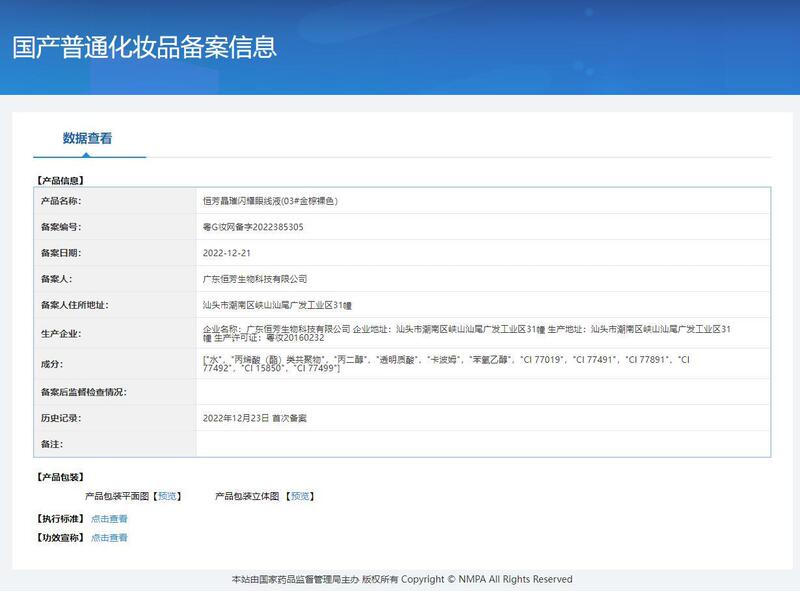Click the 产品包装立体图 label

247,496
